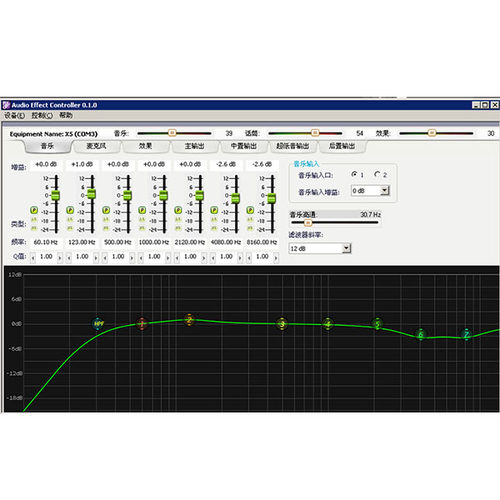
Task: Select music input port radio button 2
Action: 377,174
